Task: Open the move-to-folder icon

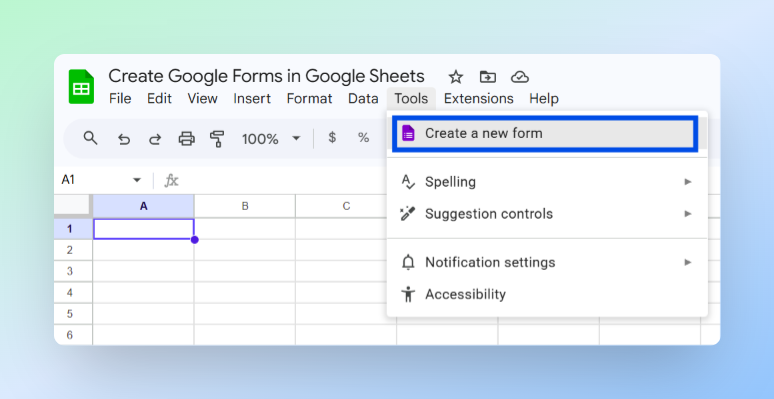Action: pyautogui.click(x=488, y=77)
